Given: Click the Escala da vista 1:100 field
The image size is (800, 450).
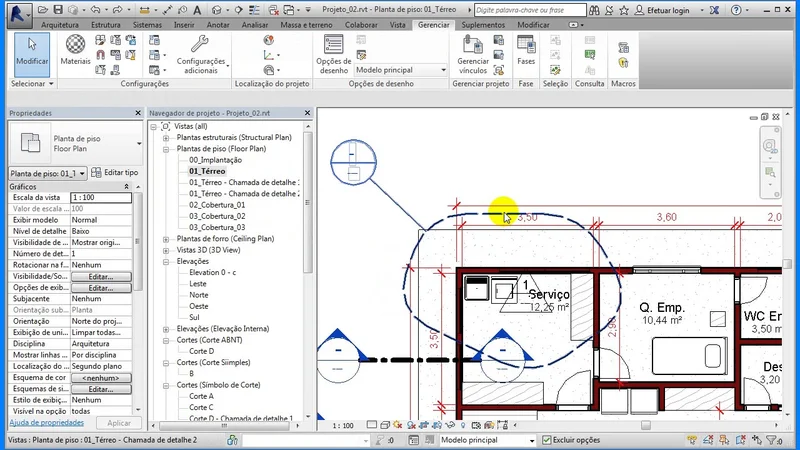Looking at the screenshot, I should point(102,198).
